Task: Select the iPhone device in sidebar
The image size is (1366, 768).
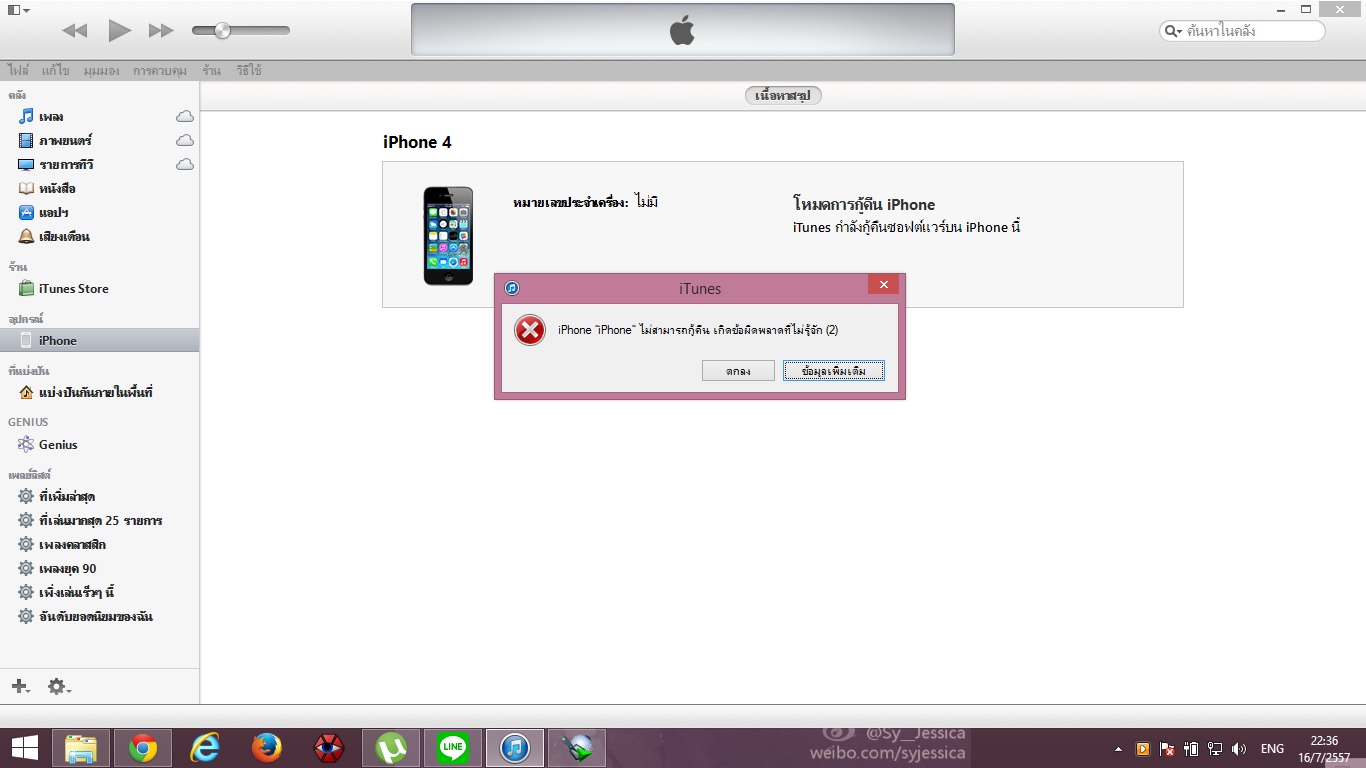Action: tap(100, 341)
